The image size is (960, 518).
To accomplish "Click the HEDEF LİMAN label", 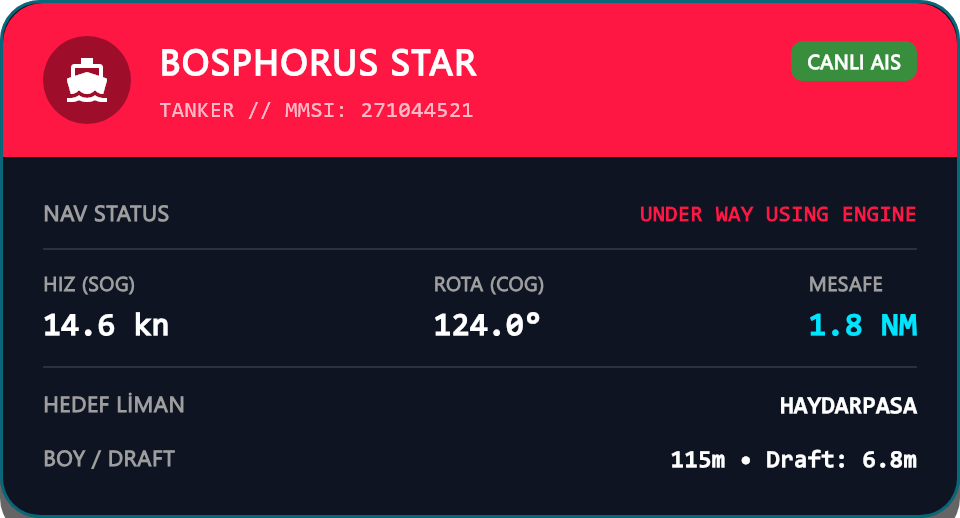I will pos(114,405).
